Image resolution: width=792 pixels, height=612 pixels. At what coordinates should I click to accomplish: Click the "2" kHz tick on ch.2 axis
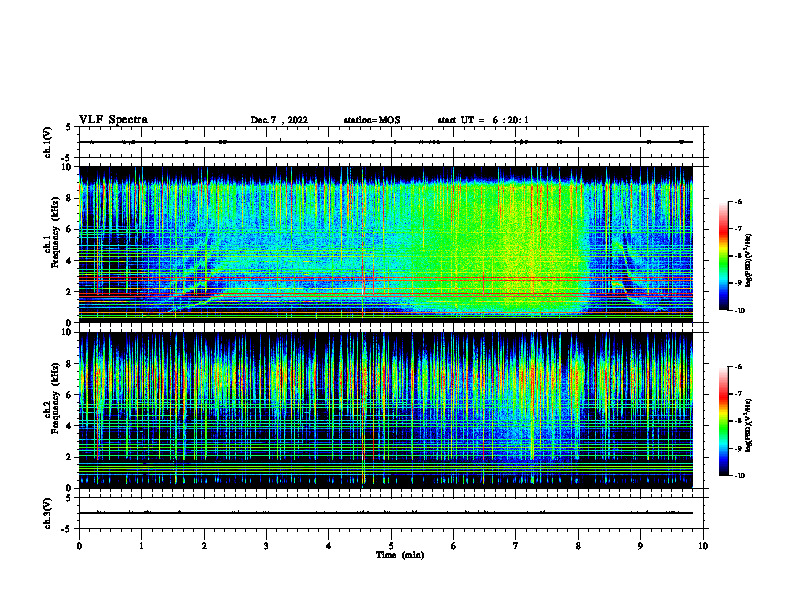(70, 457)
